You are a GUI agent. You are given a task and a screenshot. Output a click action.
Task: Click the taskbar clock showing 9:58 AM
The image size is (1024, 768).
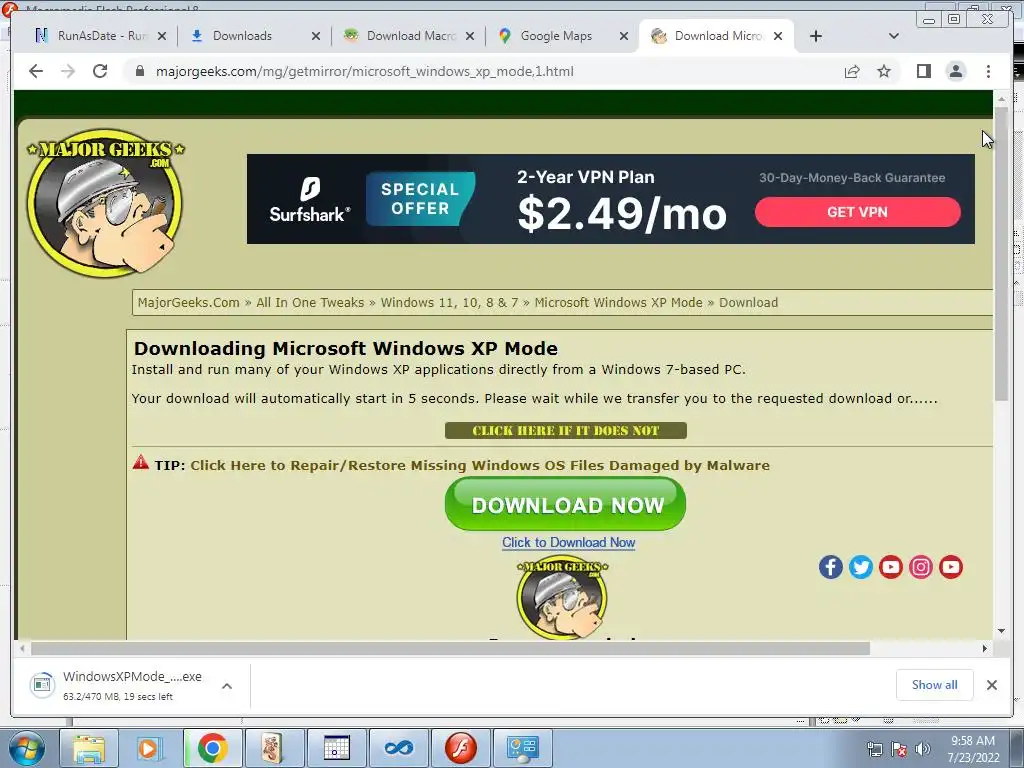pyautogui.click(x=973, y=749)
